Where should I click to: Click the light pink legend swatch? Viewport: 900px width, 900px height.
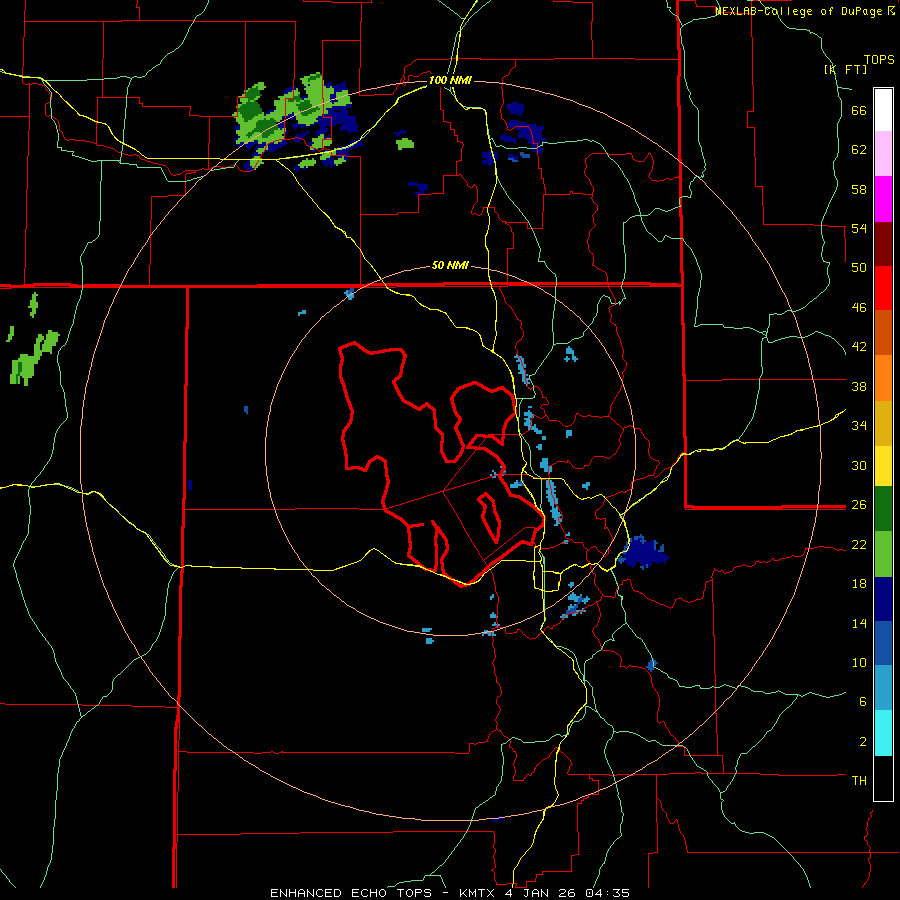pos(883,154)
